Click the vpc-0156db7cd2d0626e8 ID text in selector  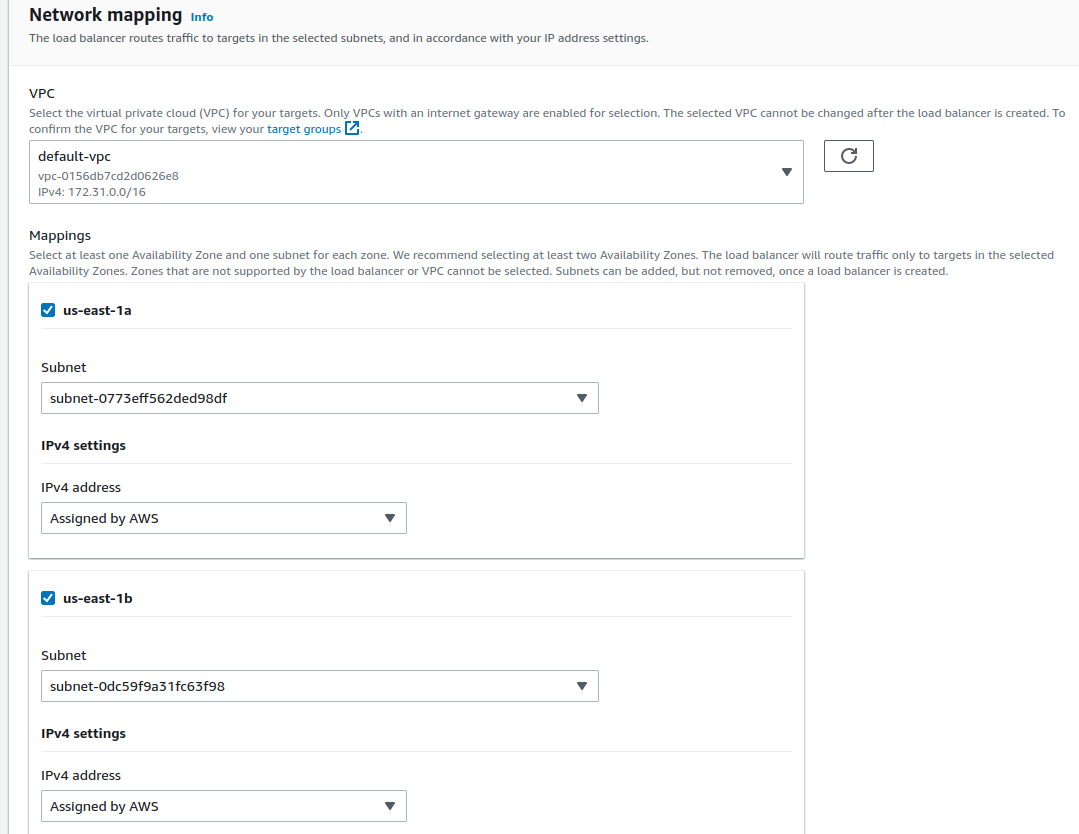pyautogui.click(x=108, y=176)
